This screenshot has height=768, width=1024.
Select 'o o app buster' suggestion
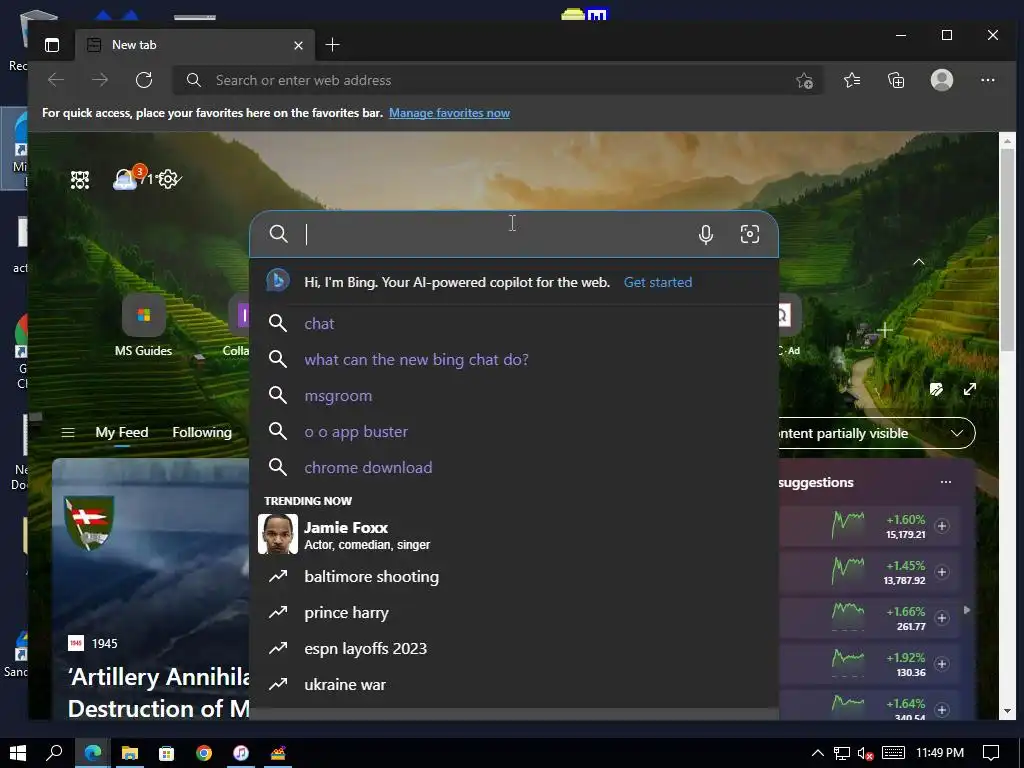(x=514, y=431)
